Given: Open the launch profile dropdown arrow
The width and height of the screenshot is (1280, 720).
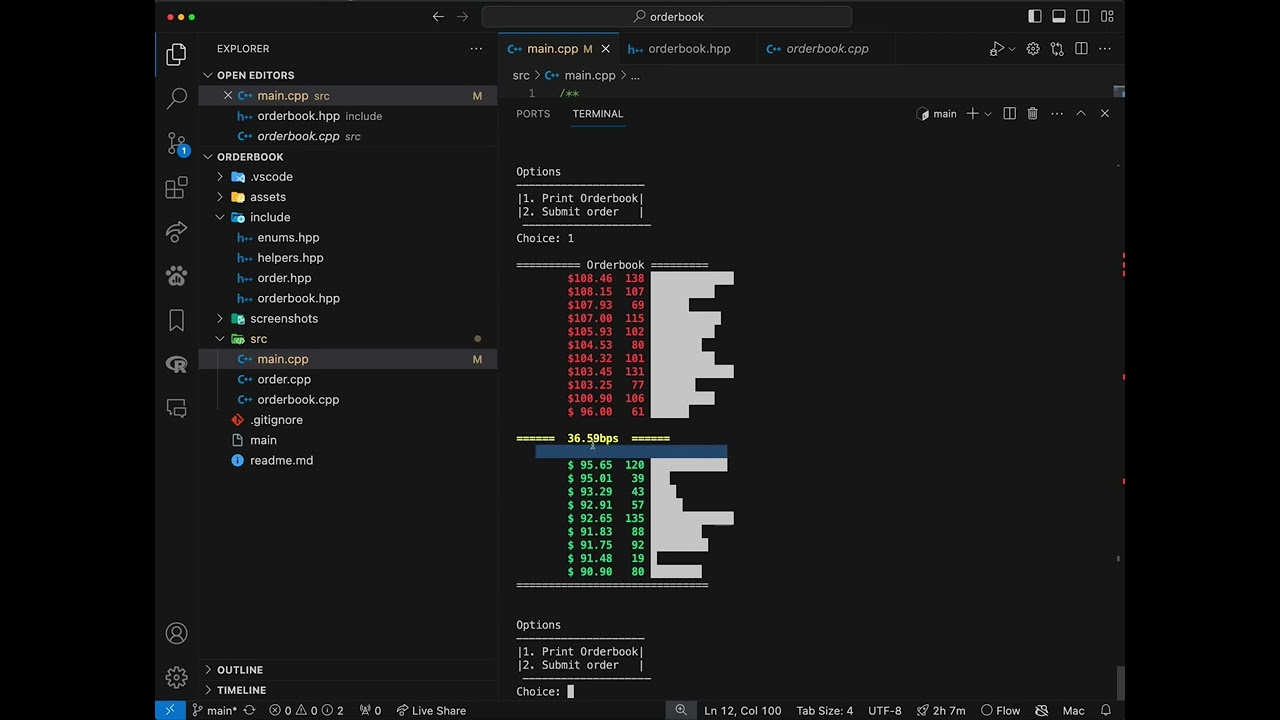Looking at the screenshot, I should tap(988, 114).
